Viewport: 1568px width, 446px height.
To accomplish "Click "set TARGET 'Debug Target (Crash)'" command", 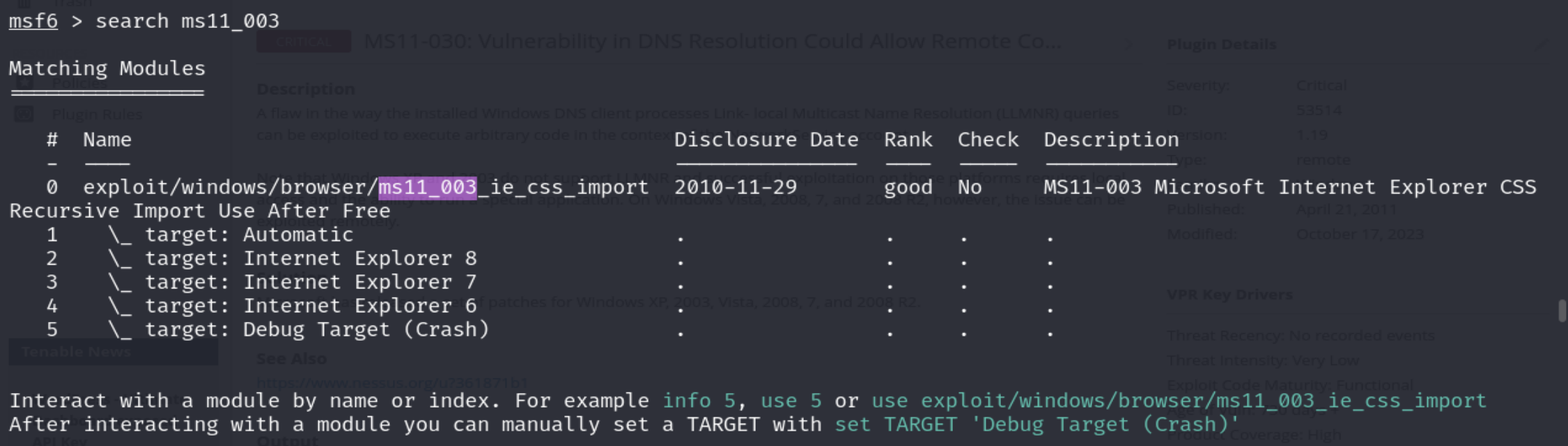I will [x=1037, y=424].
